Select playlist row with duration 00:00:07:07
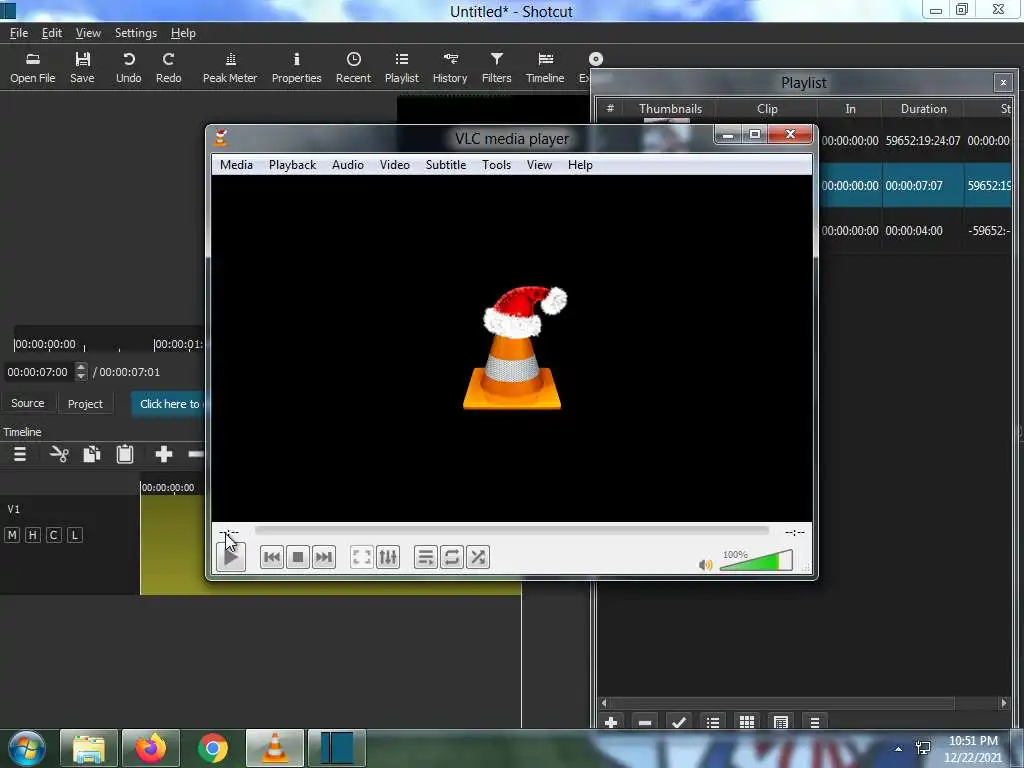The image size is (1024, 768). 914,185
